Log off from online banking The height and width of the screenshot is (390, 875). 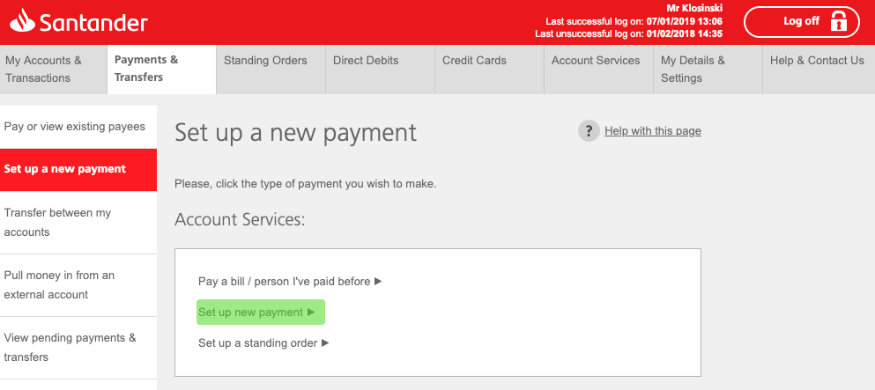802,22
